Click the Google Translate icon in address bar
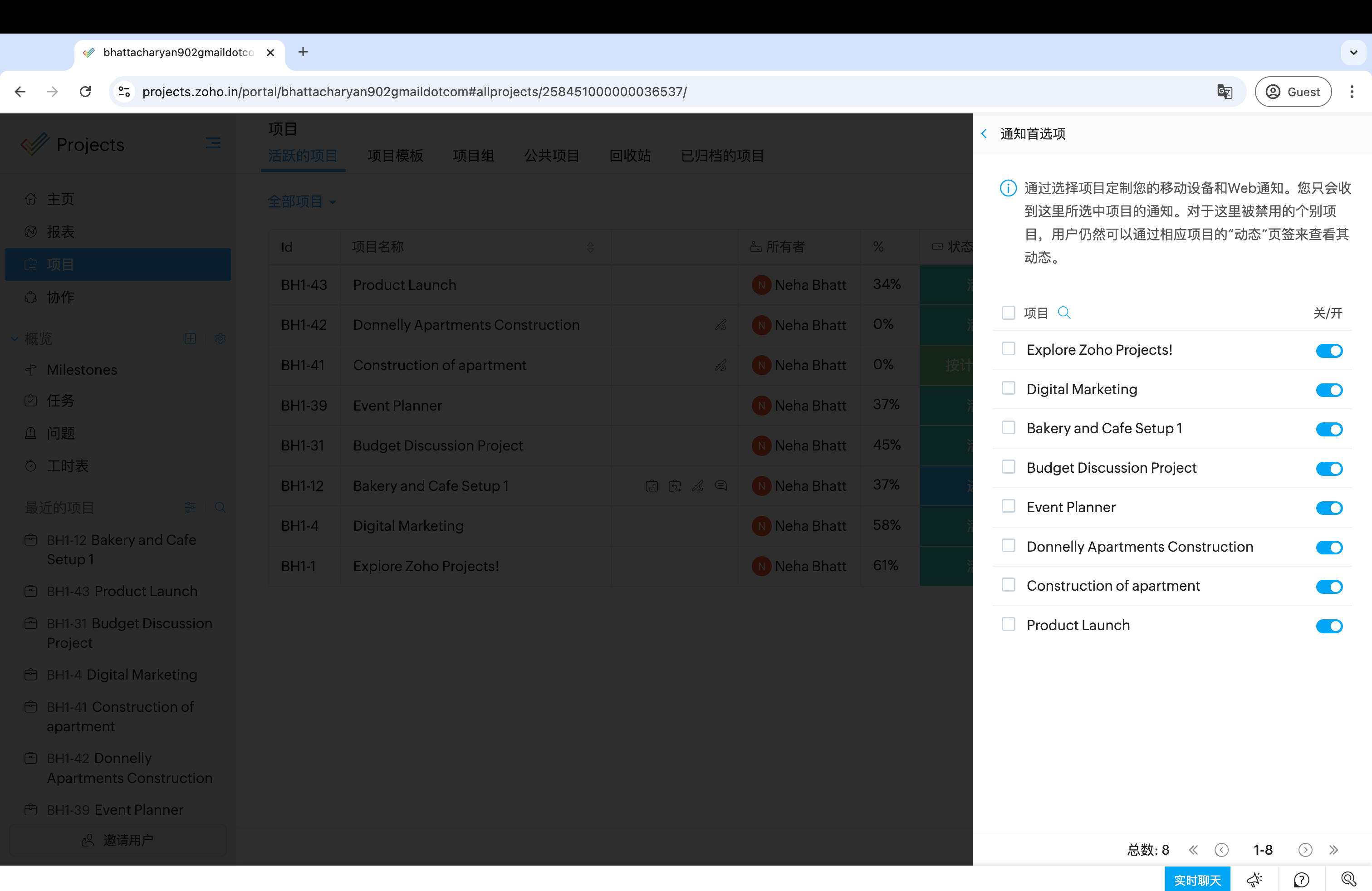This screenshot has height=891, width=1372. click(x=1225, y=92)
